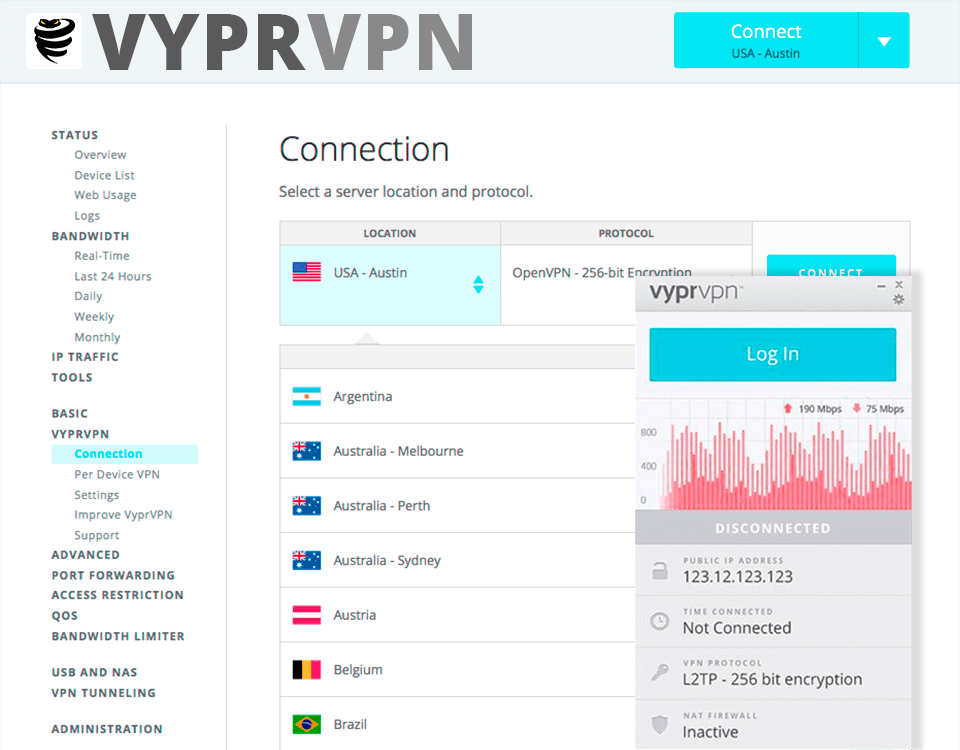The width and height of the screenshot is (960, 750).
Task: Open the TOOLS section
Action: point(72,377)
